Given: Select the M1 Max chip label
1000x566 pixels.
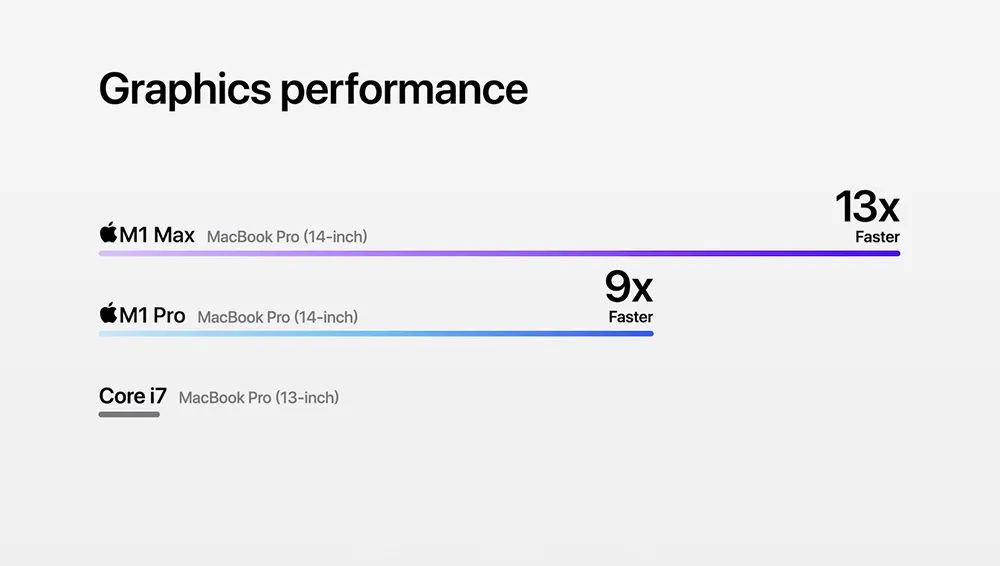Looking at the screenshot, I should tap(157, 235).
